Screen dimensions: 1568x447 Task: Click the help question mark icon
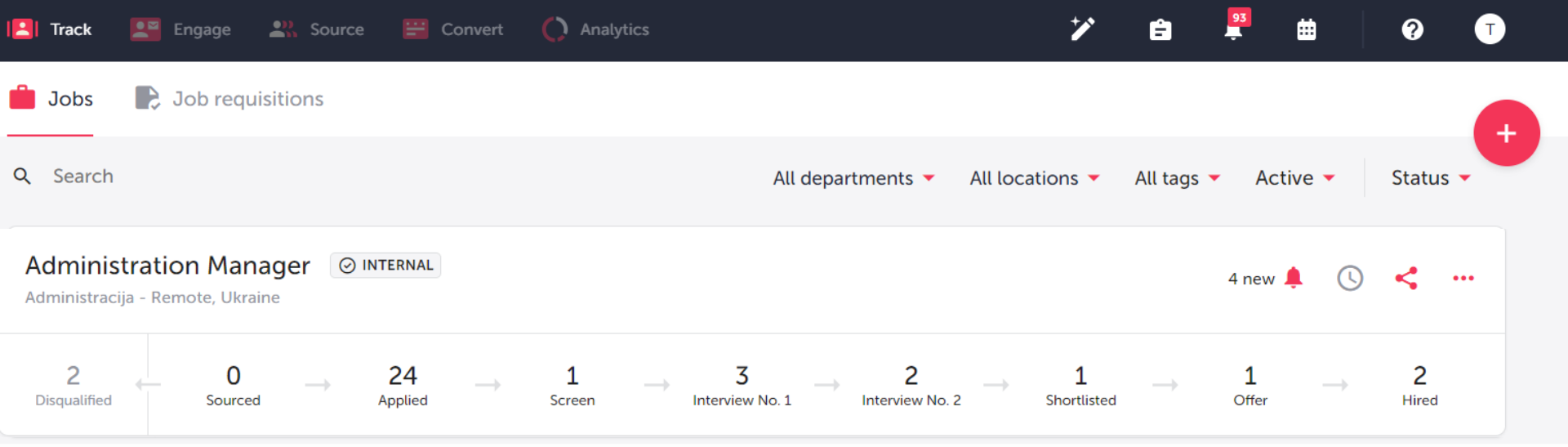tap(1412, 30)
